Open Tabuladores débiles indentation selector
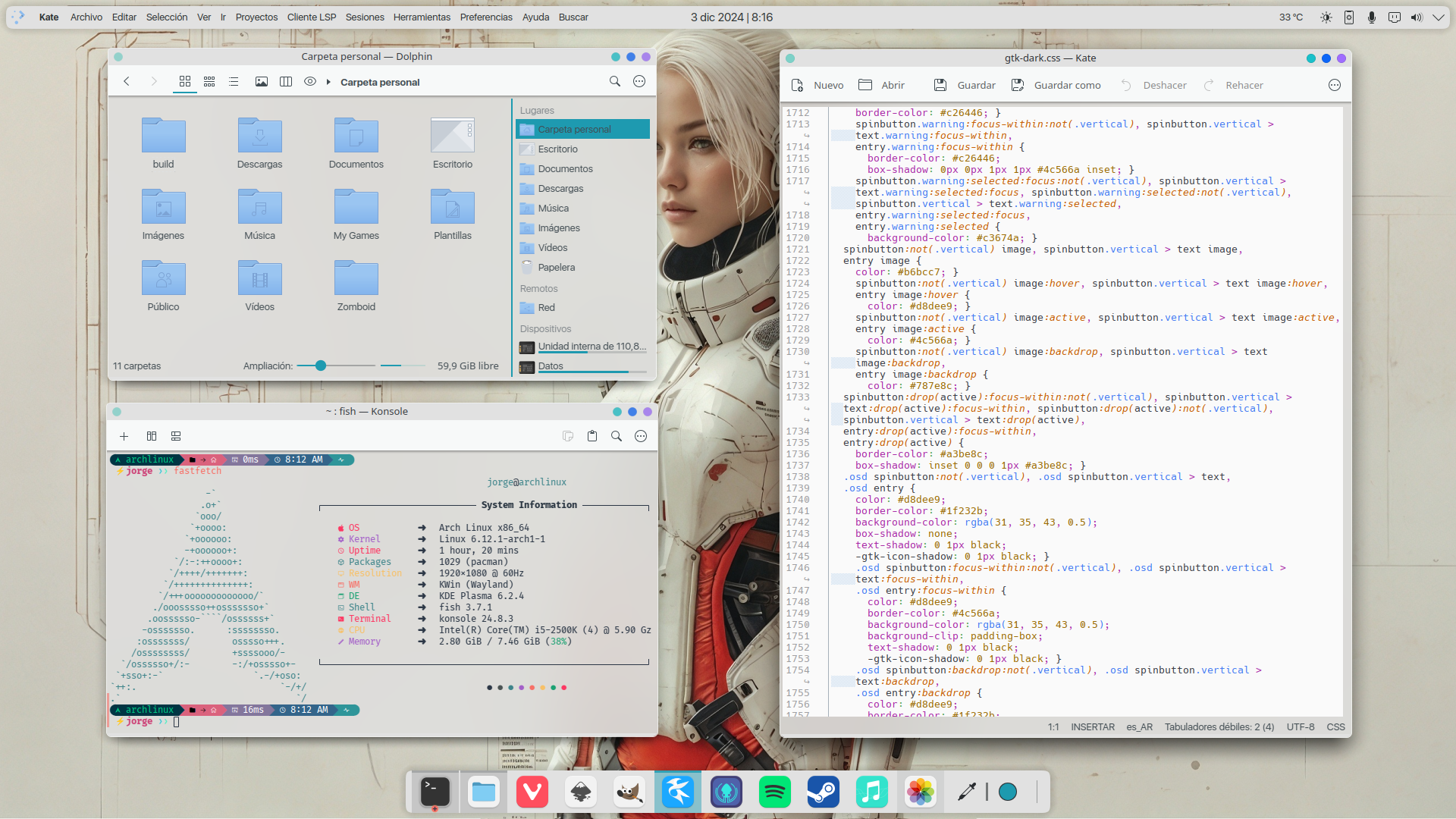The image size is (1456, 819). click(1219, 726)
